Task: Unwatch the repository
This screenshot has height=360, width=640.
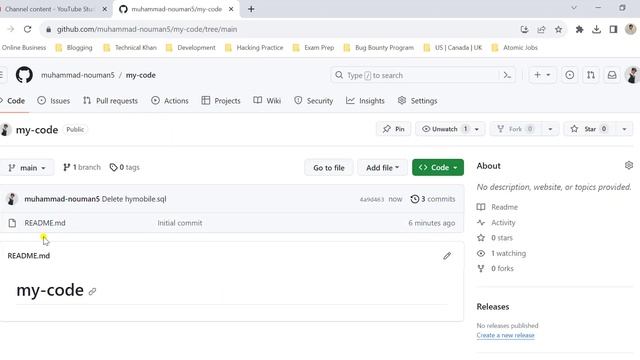Action: pos(444,129)
